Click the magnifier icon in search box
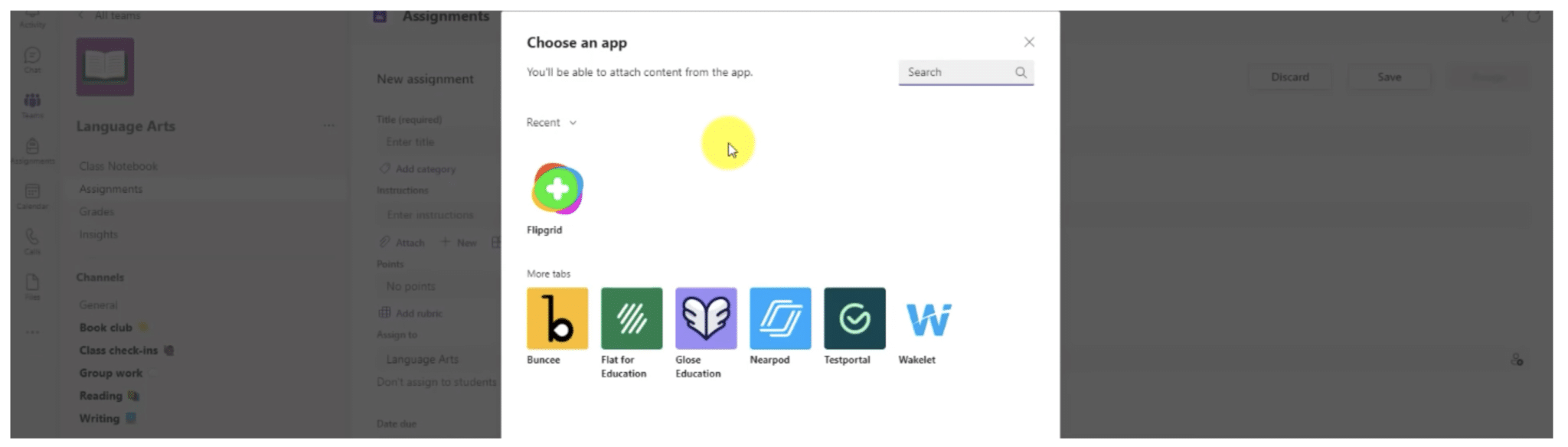The image size is (1568, 447). 1021,72
